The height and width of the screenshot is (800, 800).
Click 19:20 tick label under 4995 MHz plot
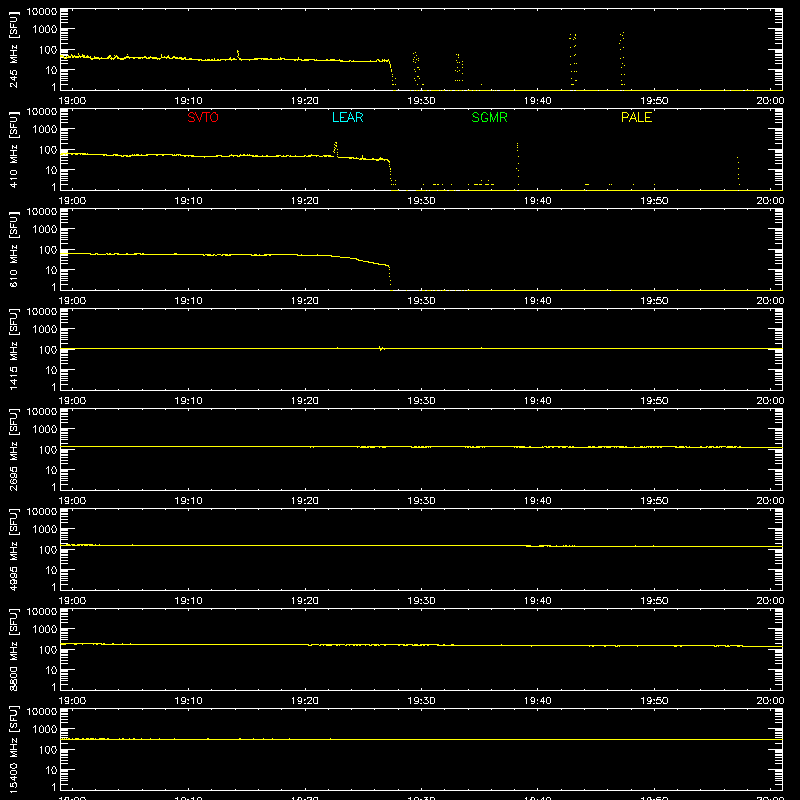point(305,601)
